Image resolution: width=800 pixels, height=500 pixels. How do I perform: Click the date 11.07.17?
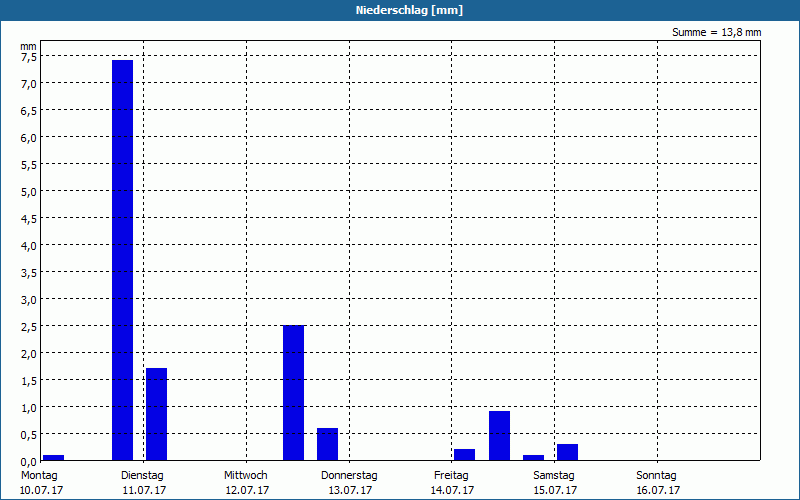click(144, 491)
